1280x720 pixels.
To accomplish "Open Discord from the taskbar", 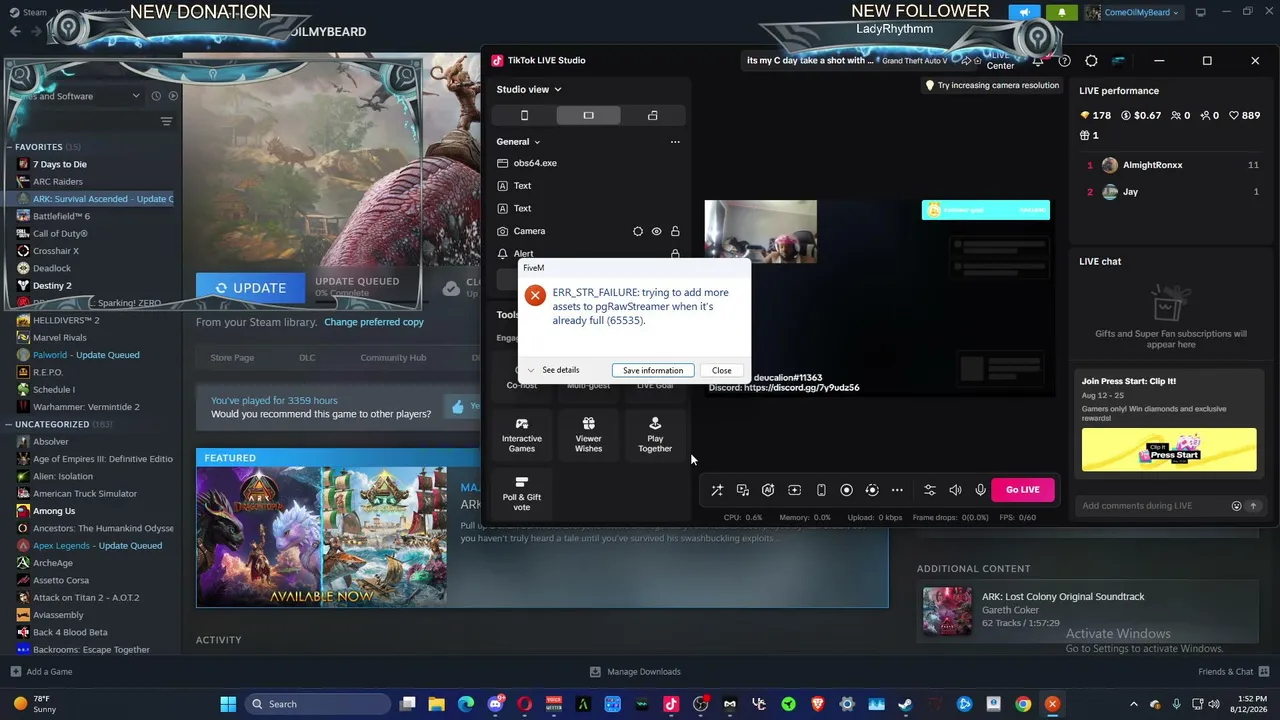I will 495,704.
